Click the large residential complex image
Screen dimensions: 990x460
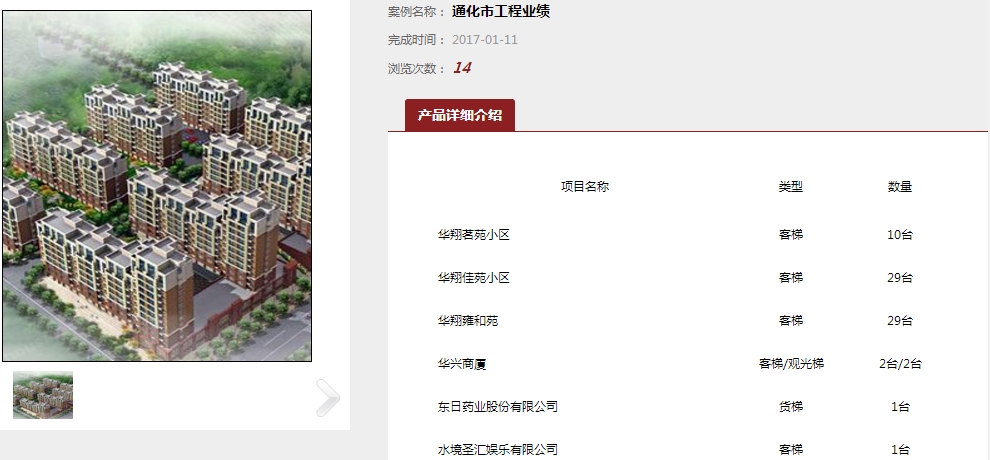coord(157,186)
